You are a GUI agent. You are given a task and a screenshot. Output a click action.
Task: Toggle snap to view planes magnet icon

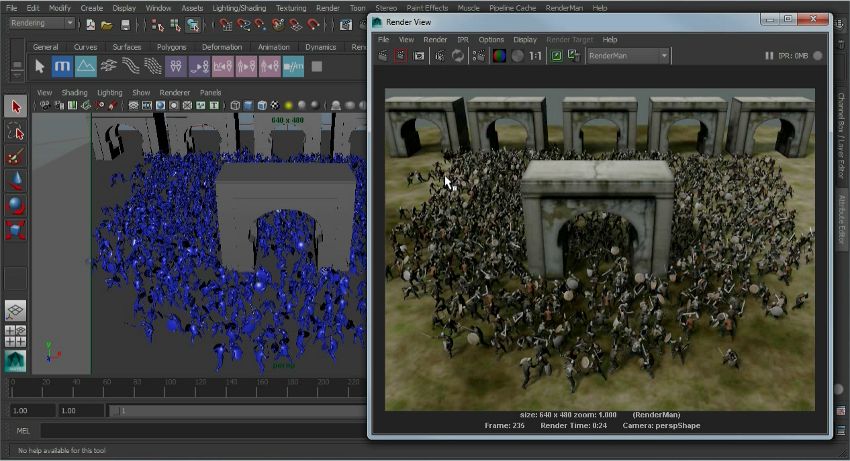[x=295, y=25]
